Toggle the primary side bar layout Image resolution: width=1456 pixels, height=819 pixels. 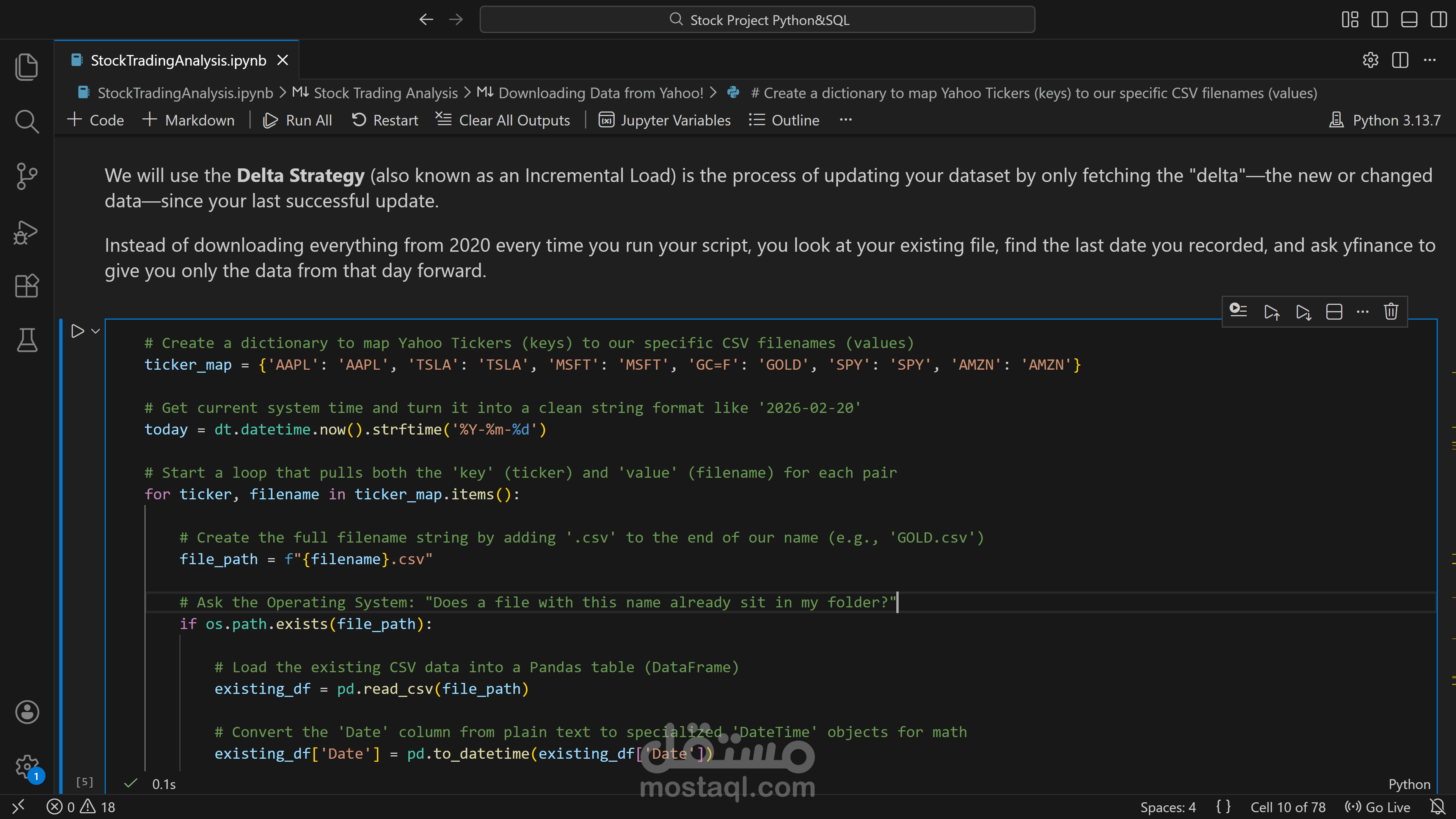click(x=1379, y=20)
